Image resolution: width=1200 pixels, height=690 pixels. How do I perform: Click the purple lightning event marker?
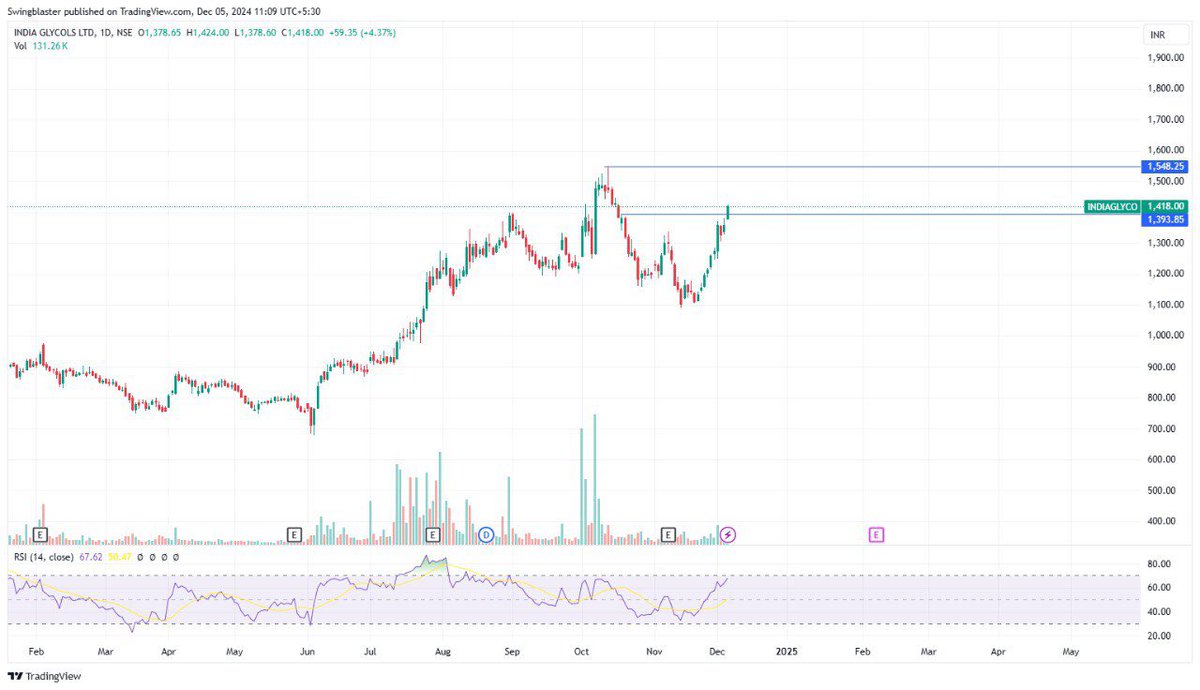729,535
